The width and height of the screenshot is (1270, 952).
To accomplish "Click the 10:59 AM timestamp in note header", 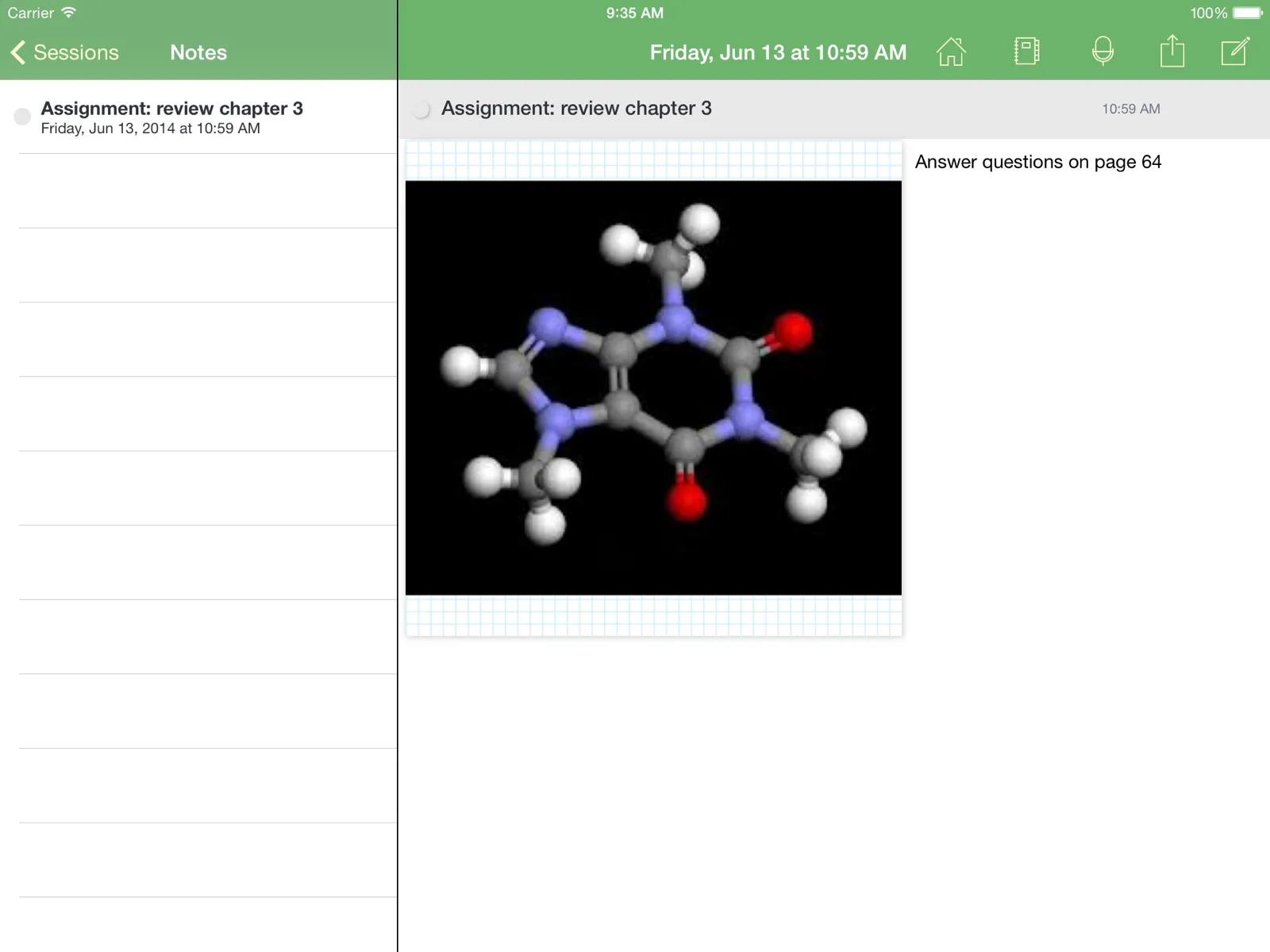I will tap(1130, 109).
